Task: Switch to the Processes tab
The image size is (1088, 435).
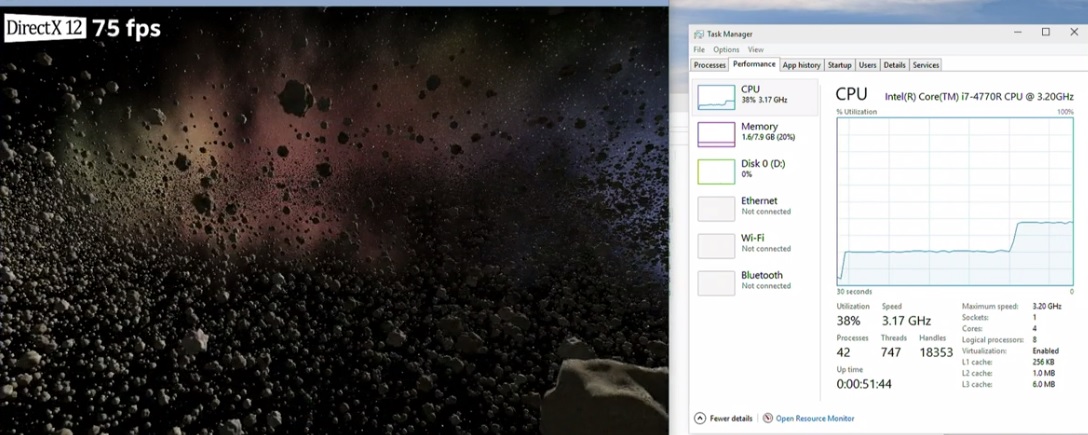Action: point(709,65)
